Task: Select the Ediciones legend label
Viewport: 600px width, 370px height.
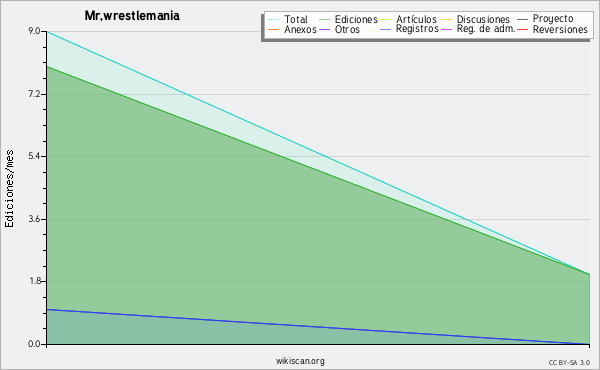Action: tap(356, 19)
